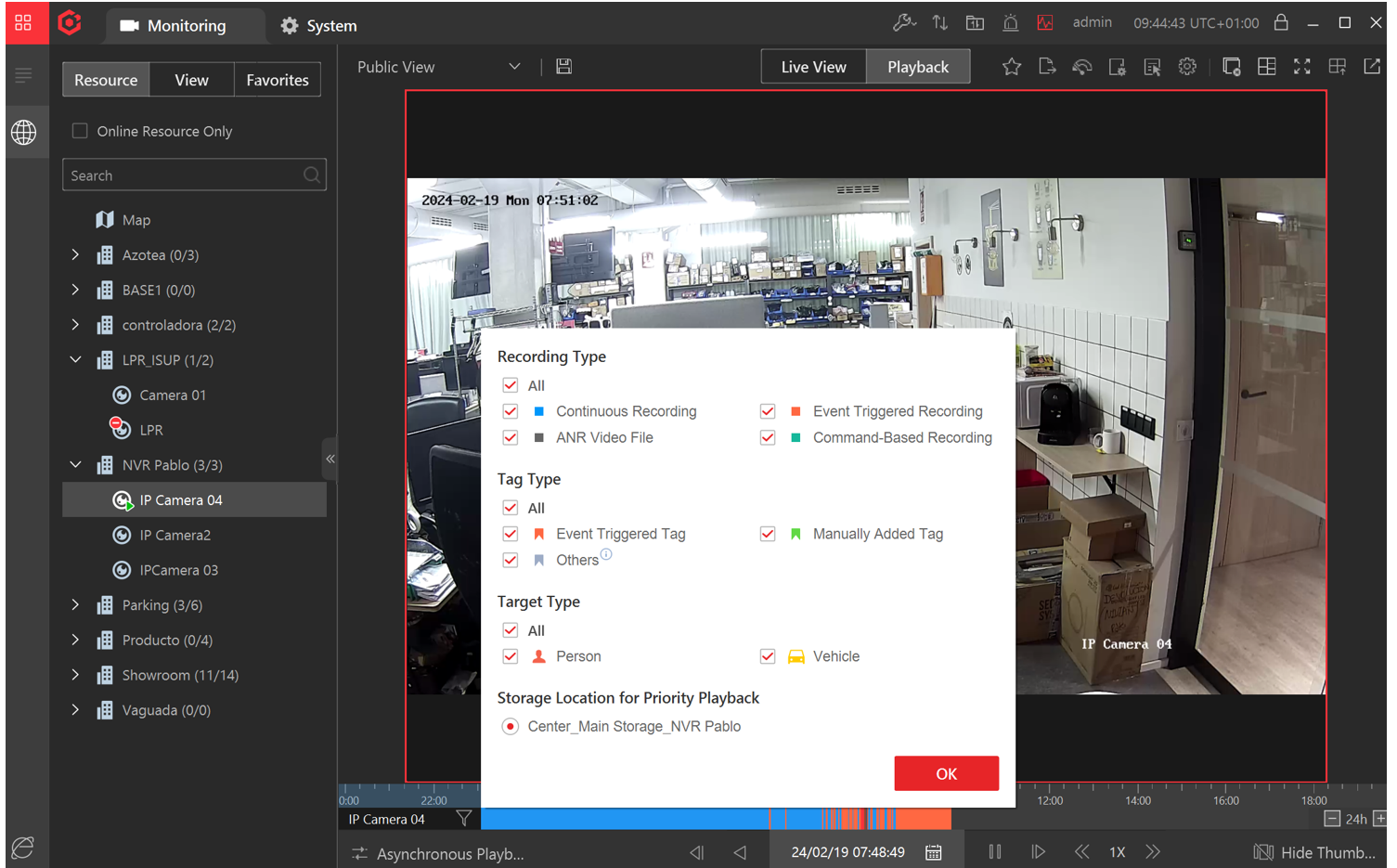1397x868 pixels.
Task: Click the wrench maintenance tool icon
Action: [x=901, y=22]
